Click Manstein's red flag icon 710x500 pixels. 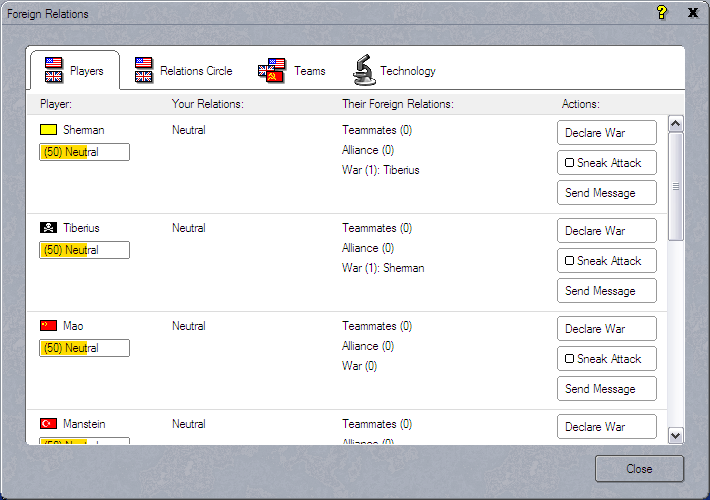click(x=48, y=424)
